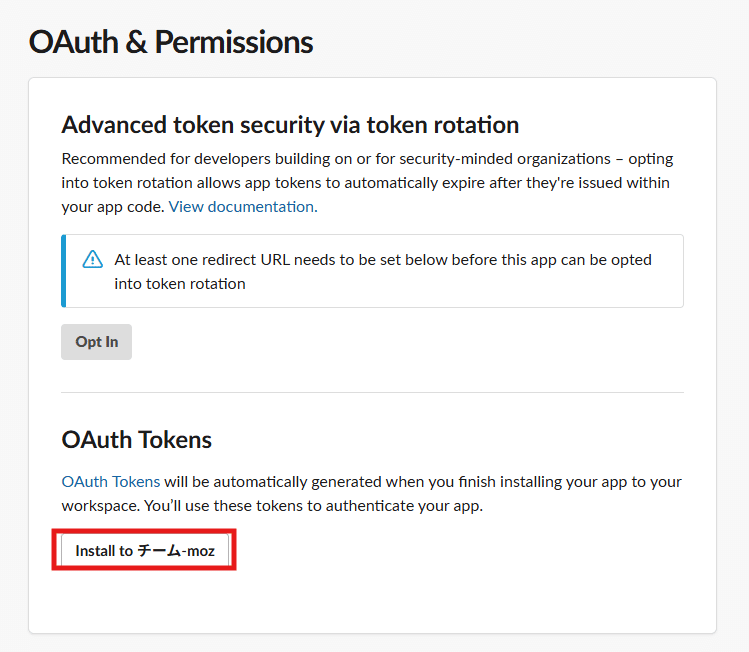
Task: Click the greyed-out Opt In button
Action: tap(96, 342)
